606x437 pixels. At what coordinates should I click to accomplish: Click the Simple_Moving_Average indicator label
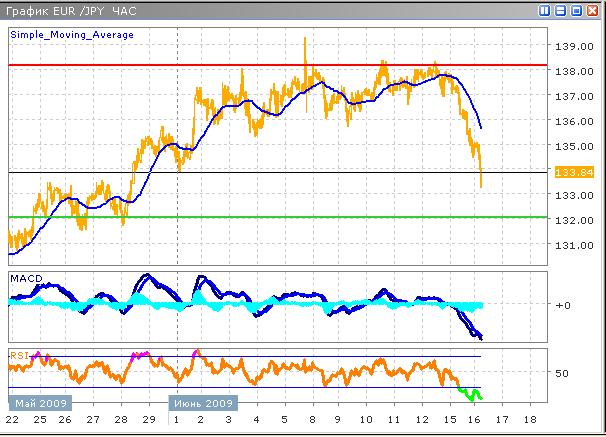pyautogui.click(x=71, y=34)
